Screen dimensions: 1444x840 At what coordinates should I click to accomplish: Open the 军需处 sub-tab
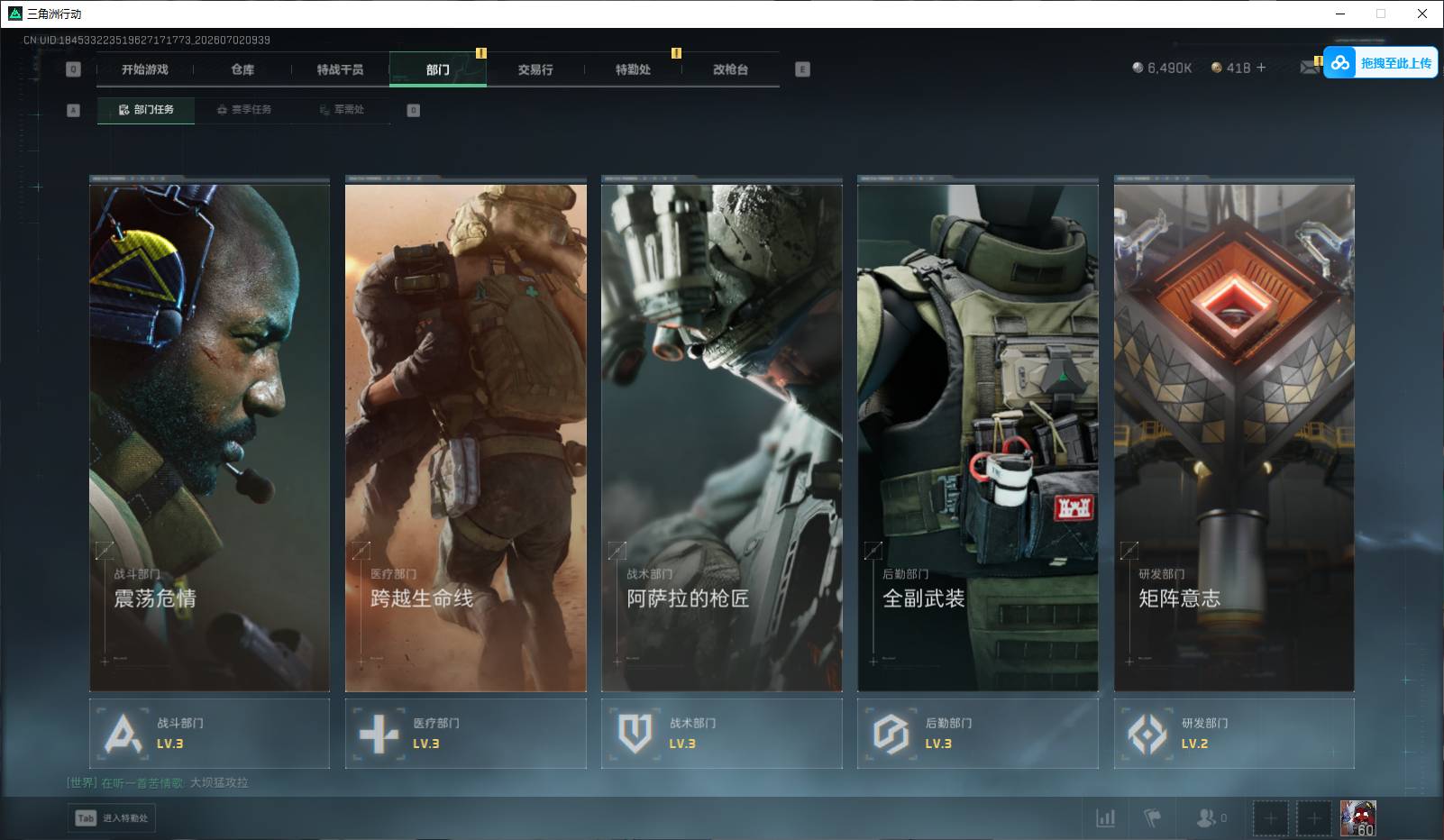tap(342, 110)
